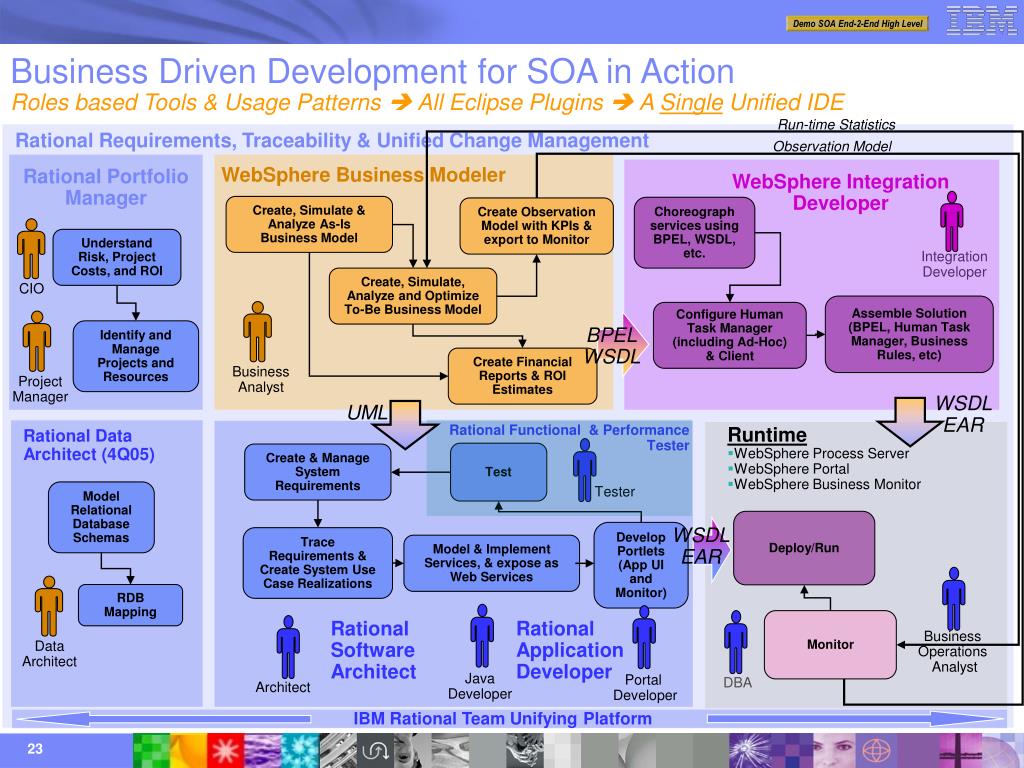Viewport: 1024px width, 768px height.
Task: Click the Monitor box
Action: [830, 645]
